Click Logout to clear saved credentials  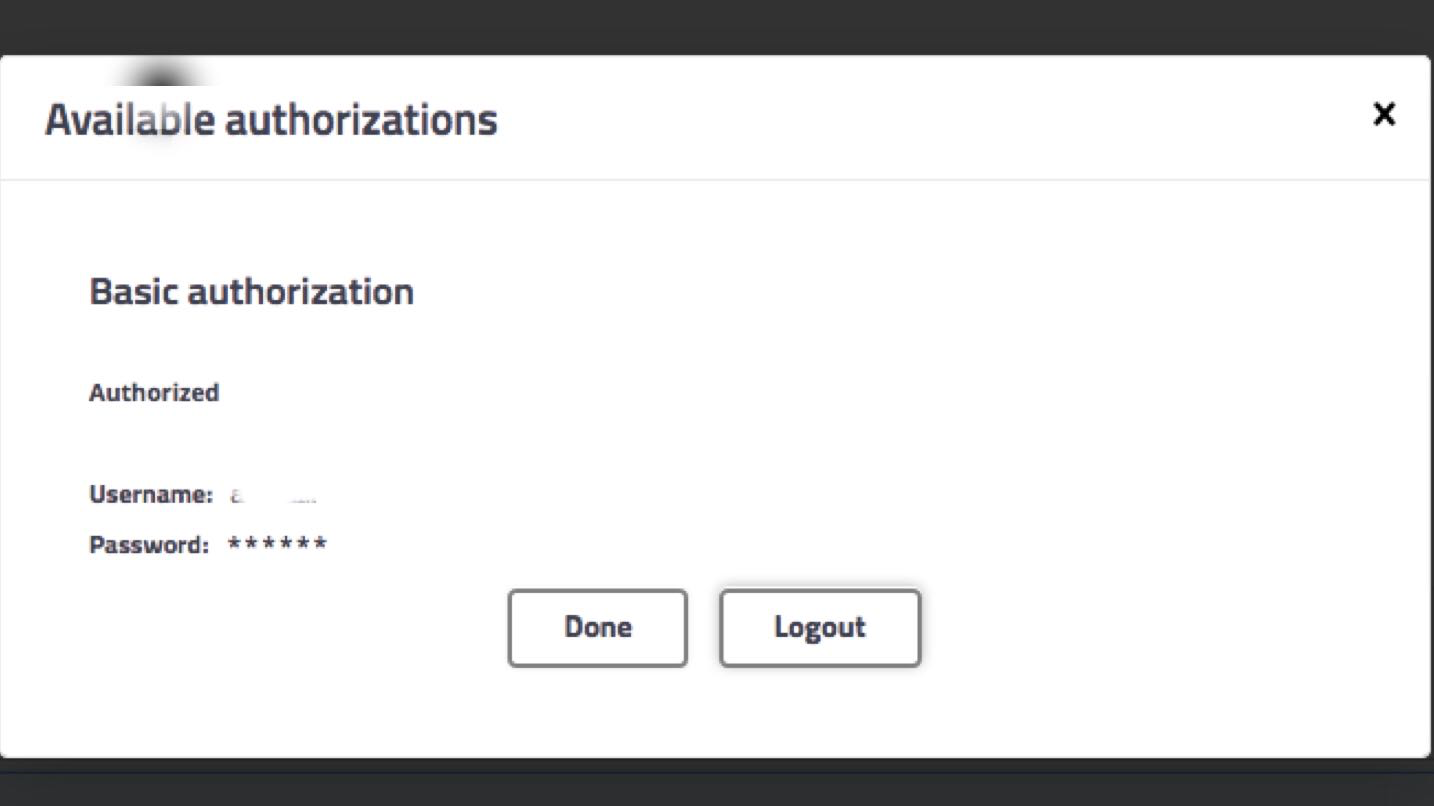coord(819,627)
